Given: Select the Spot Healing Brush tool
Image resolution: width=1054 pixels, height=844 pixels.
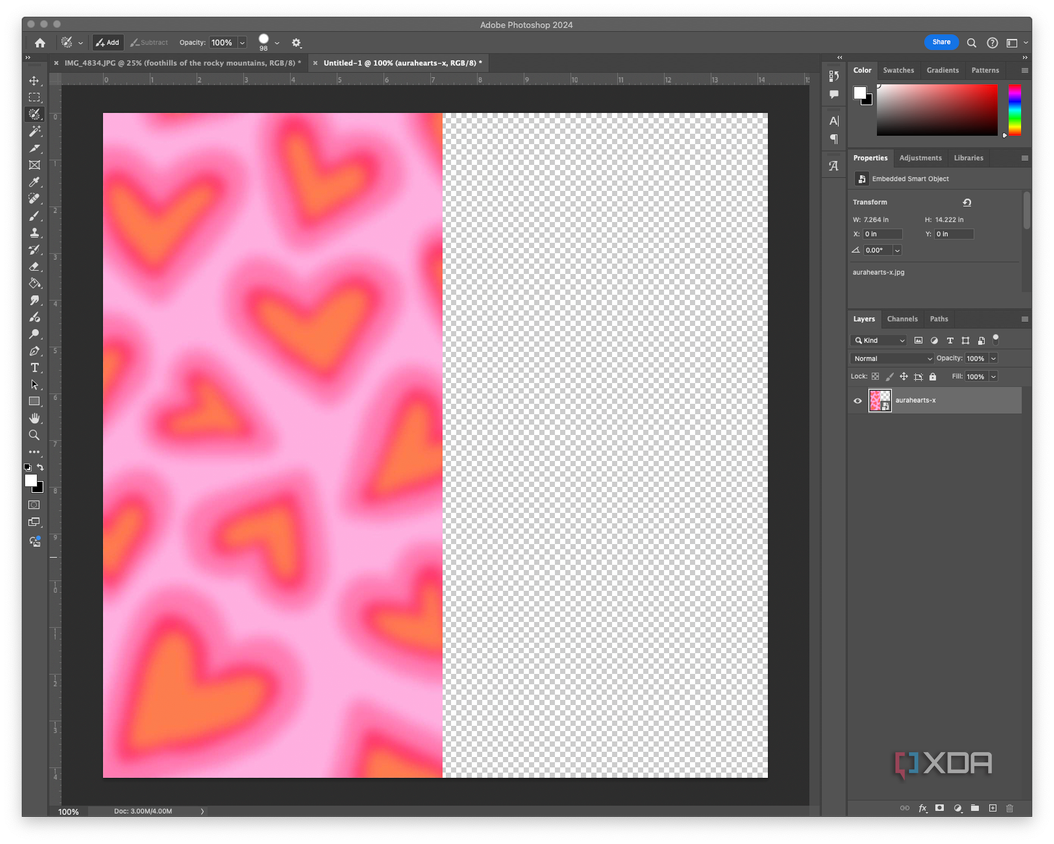Looking at the screenshot, I should [x=34, y=199].
